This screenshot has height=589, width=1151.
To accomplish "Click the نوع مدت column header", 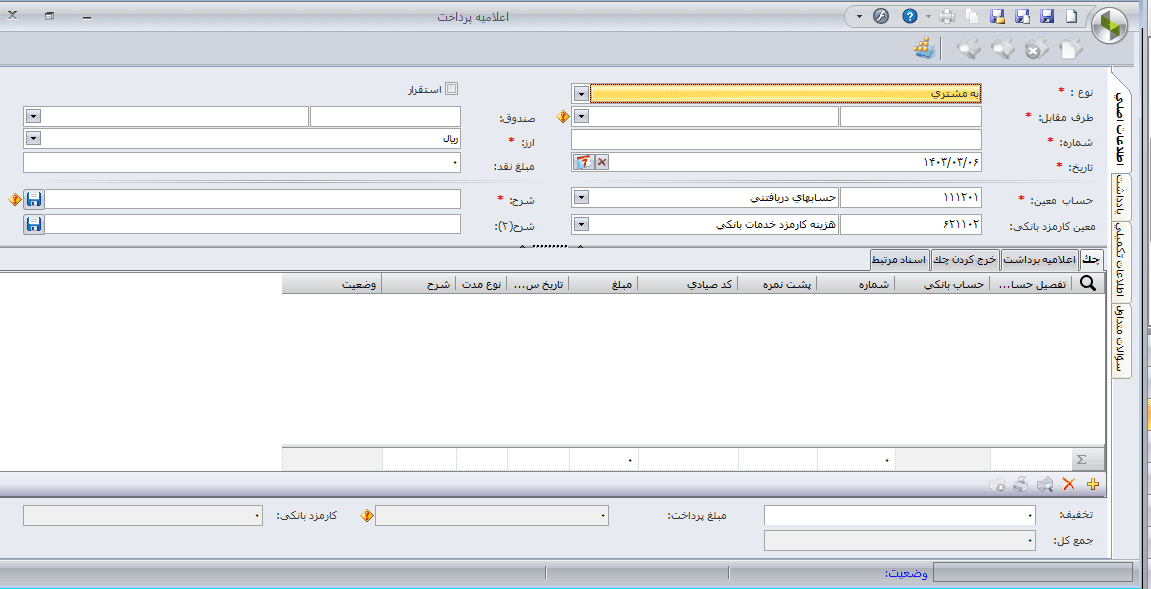I will coord(482,285).
